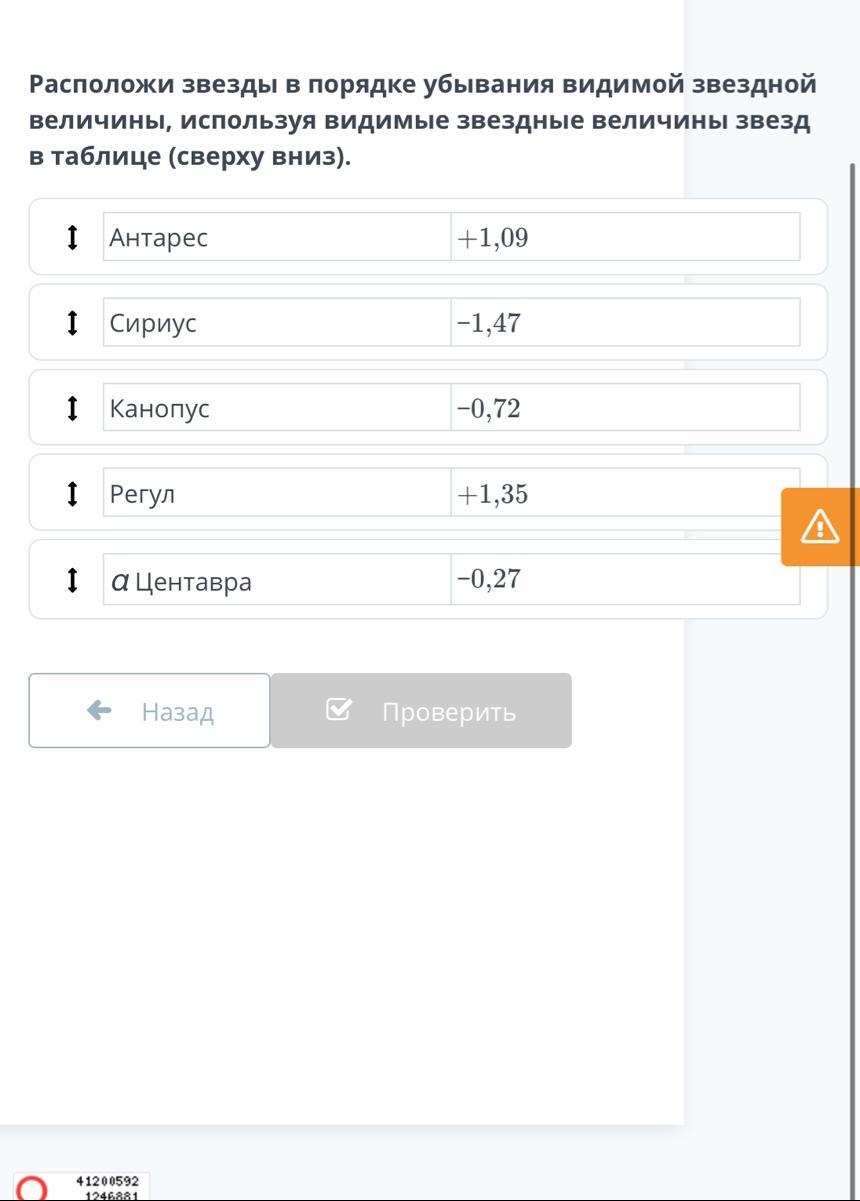Select the Канопус star name cell
The image size is (860, 1201).
point(277,408)
